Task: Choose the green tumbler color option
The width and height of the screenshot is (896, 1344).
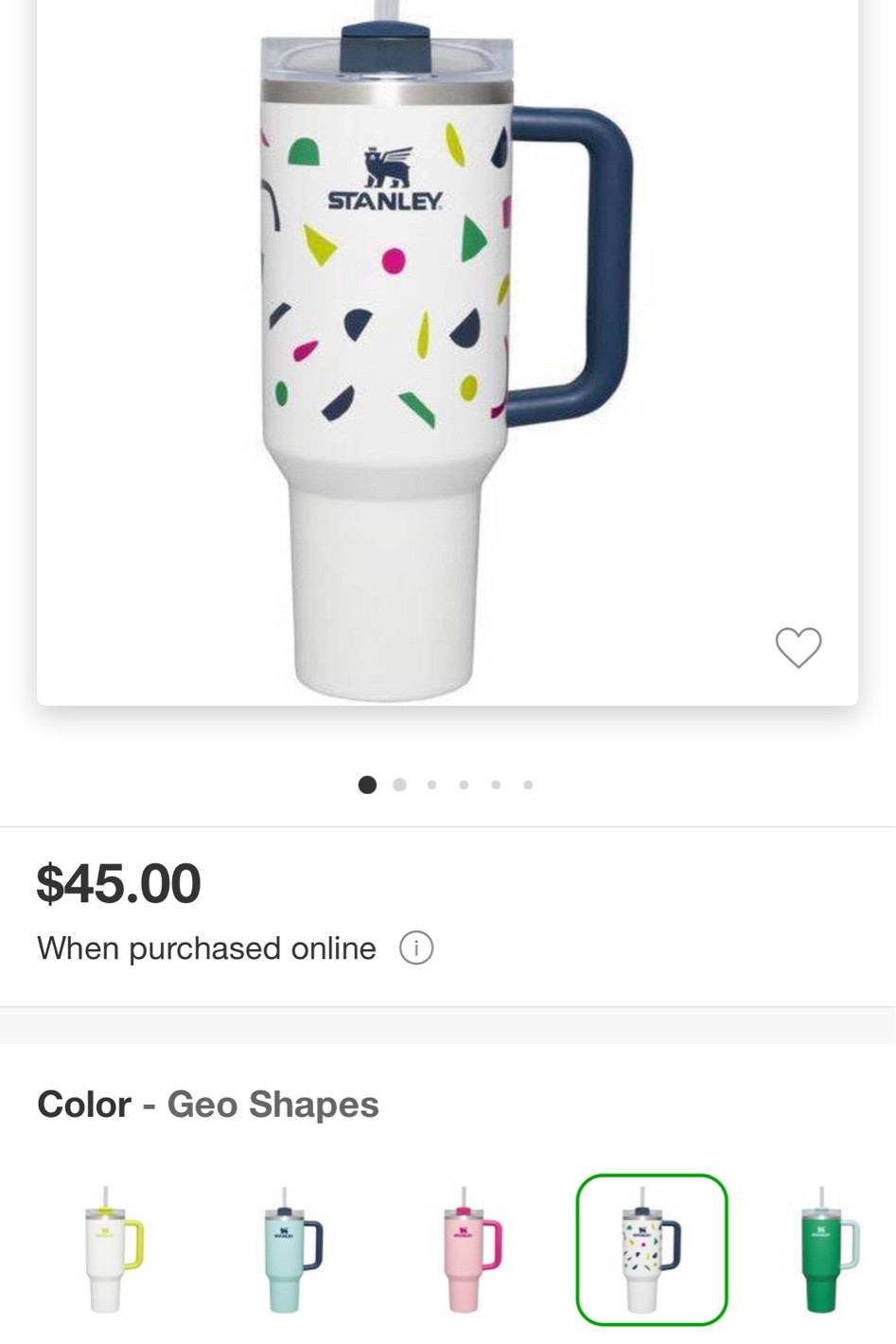Action: tap(827, 1249)
